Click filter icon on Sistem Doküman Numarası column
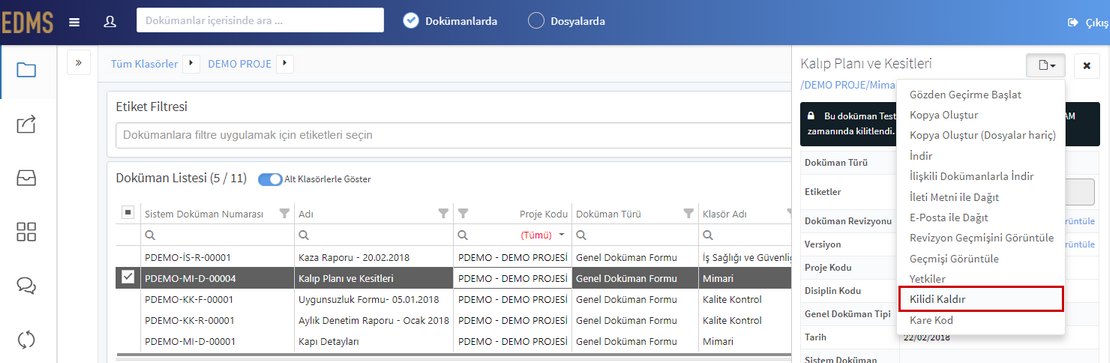The height and width of the screenshot is (363, 1110). [284, 213]
